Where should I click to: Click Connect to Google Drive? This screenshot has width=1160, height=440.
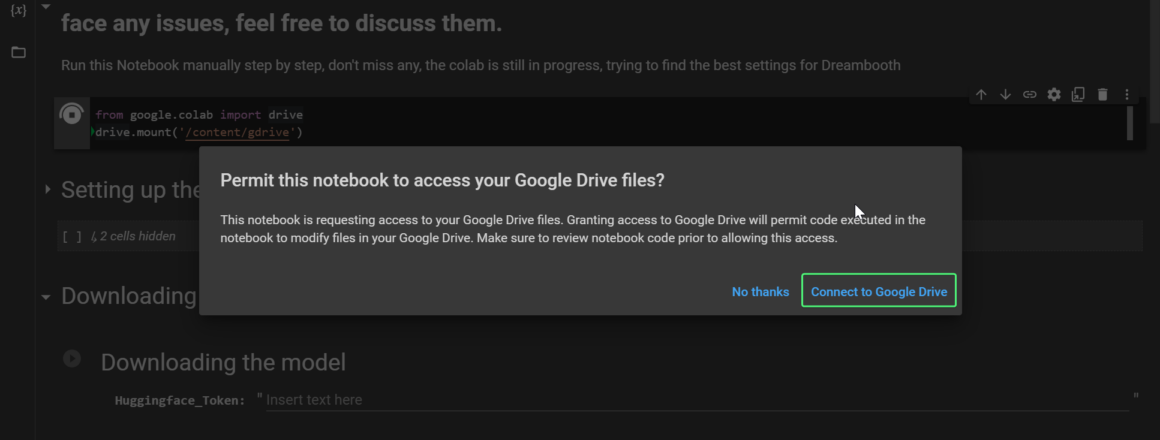tap(878, 292)
